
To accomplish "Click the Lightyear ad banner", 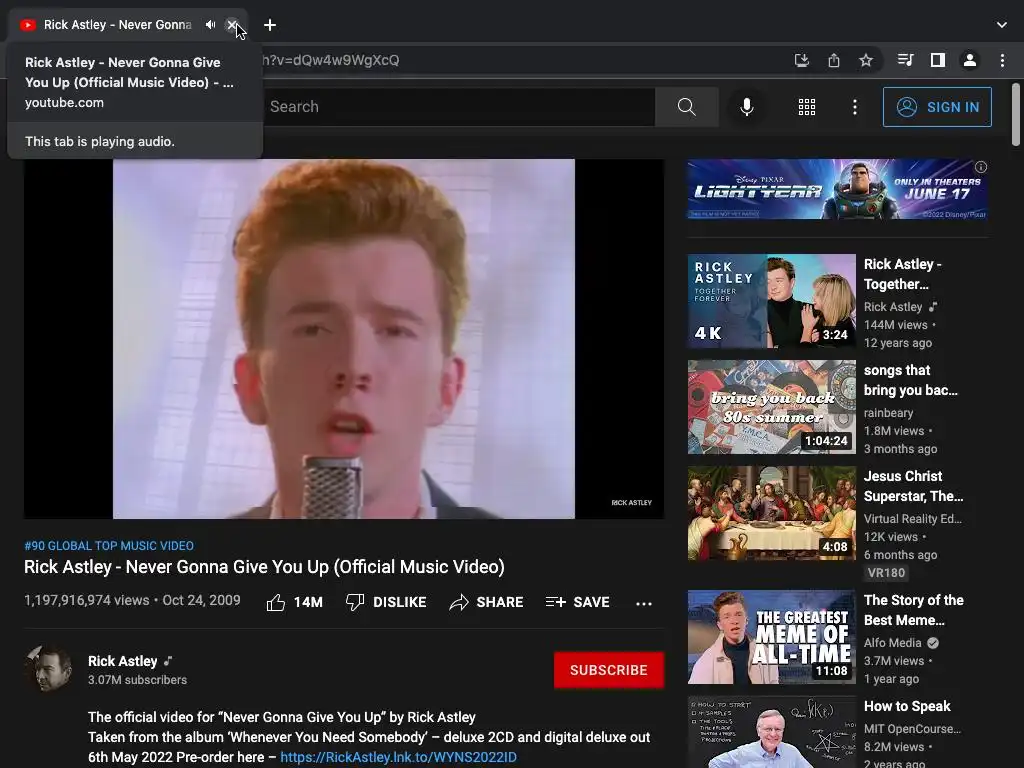I will pyautogui.click(x=837, y=189).
